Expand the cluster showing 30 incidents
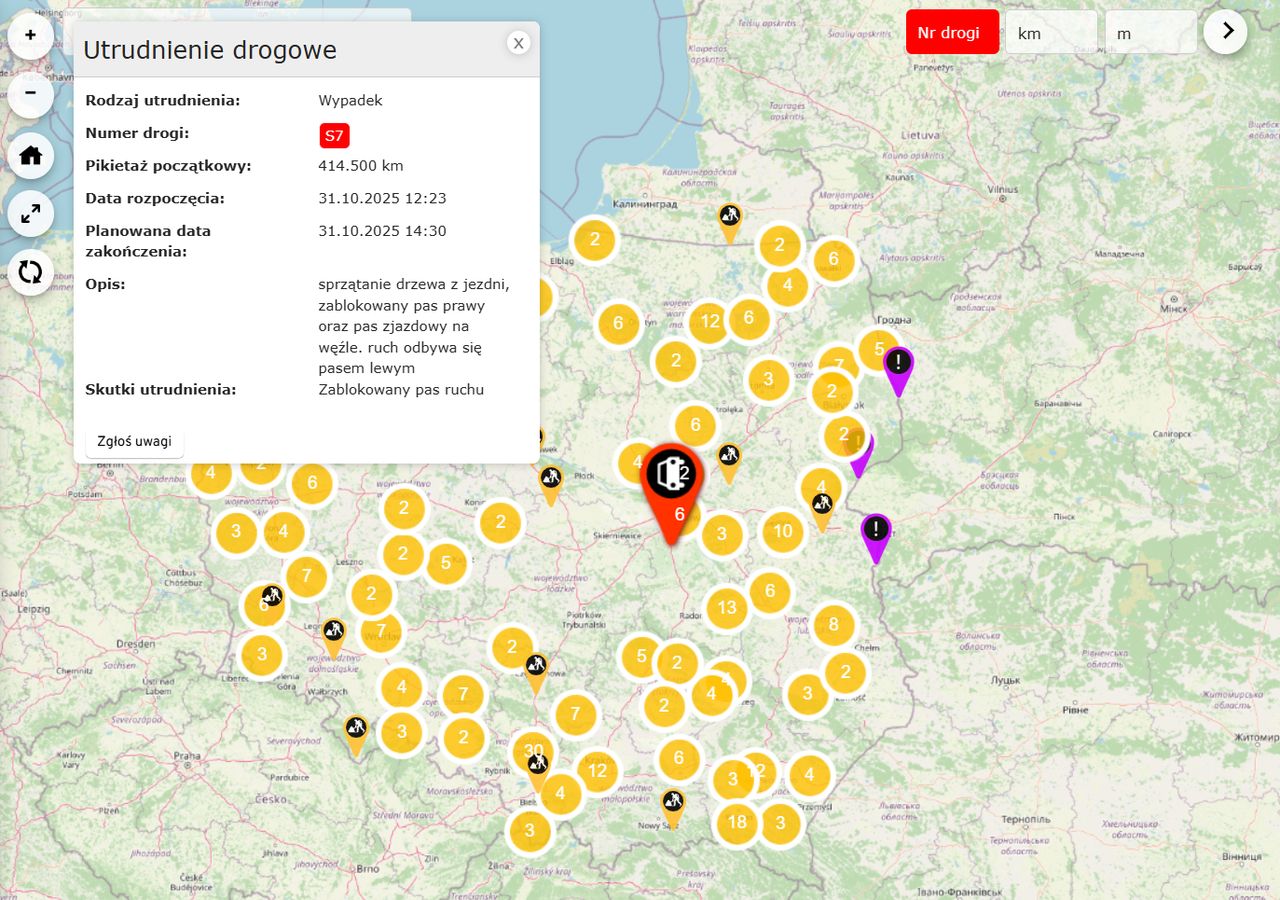Screen dimensions: 1280x900 pos(534,749)
